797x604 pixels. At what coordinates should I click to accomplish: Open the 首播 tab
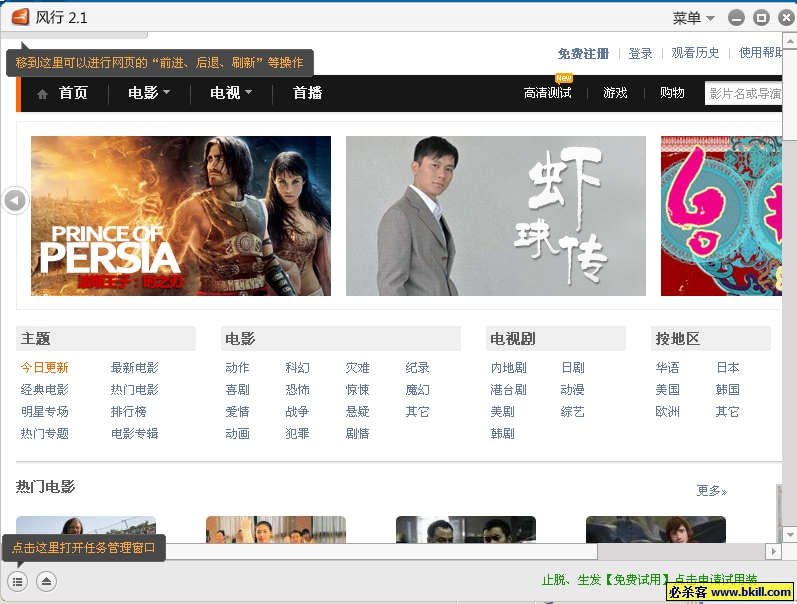(308, 93)
